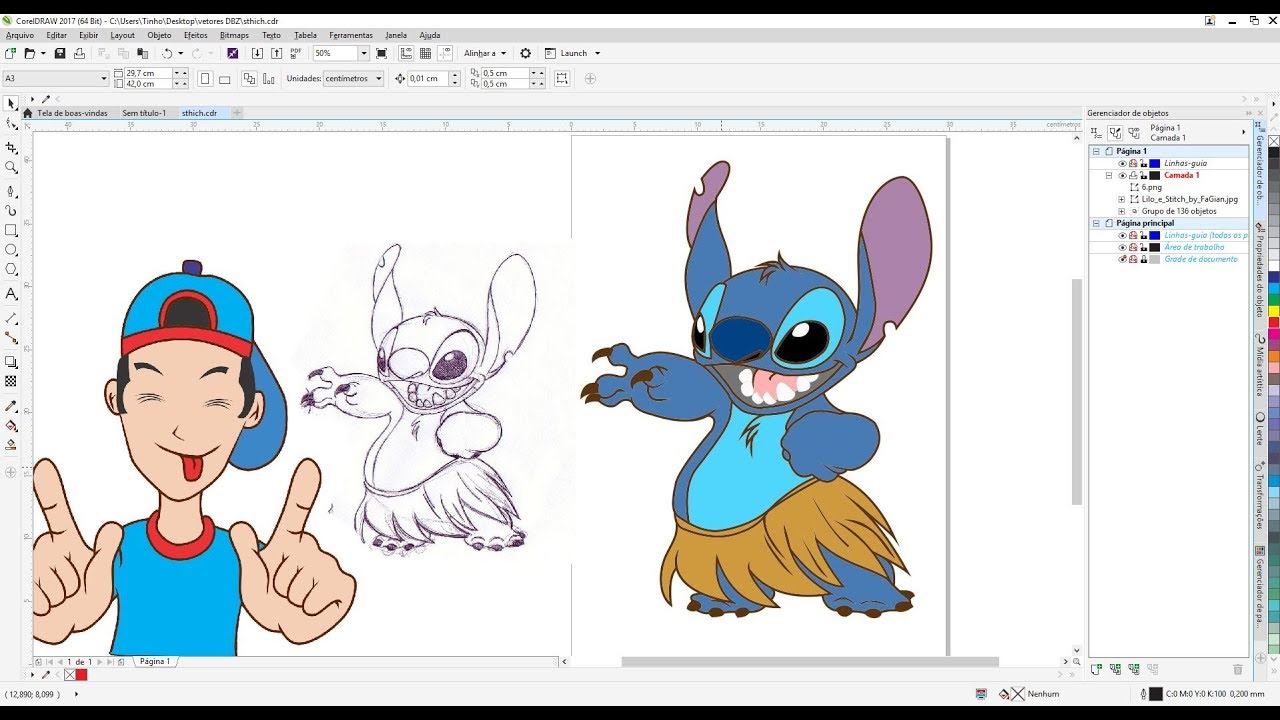
Task: Toggle visibility eye of Linhas-guia on Página 1
Action: pyautogui.click(x=1122, y=163)
